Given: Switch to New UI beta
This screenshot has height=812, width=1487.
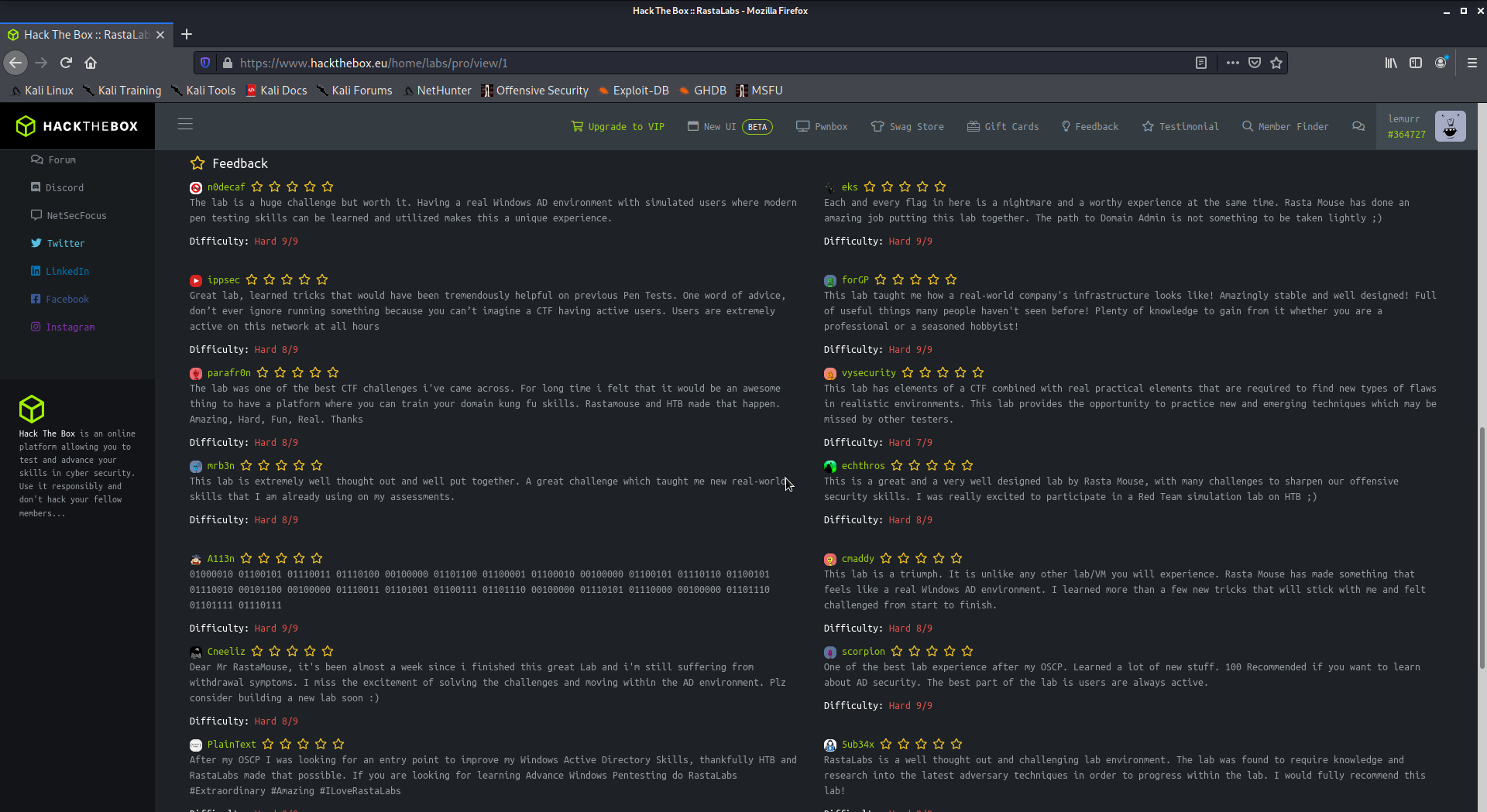Looking at the screenshot, I should pyautogui.click(x=730, y=126).
